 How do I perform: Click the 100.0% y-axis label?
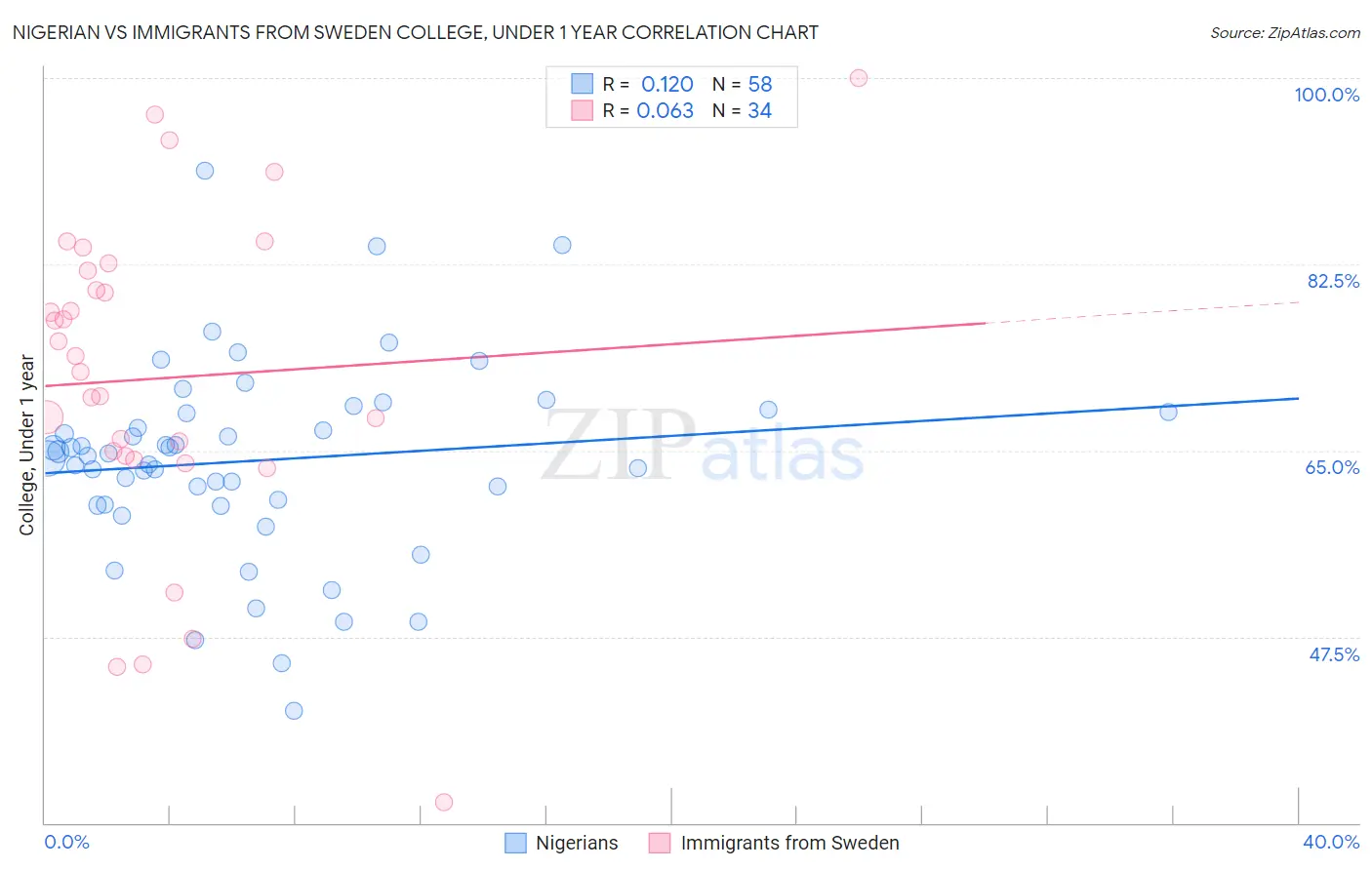tap(1327, 95)
